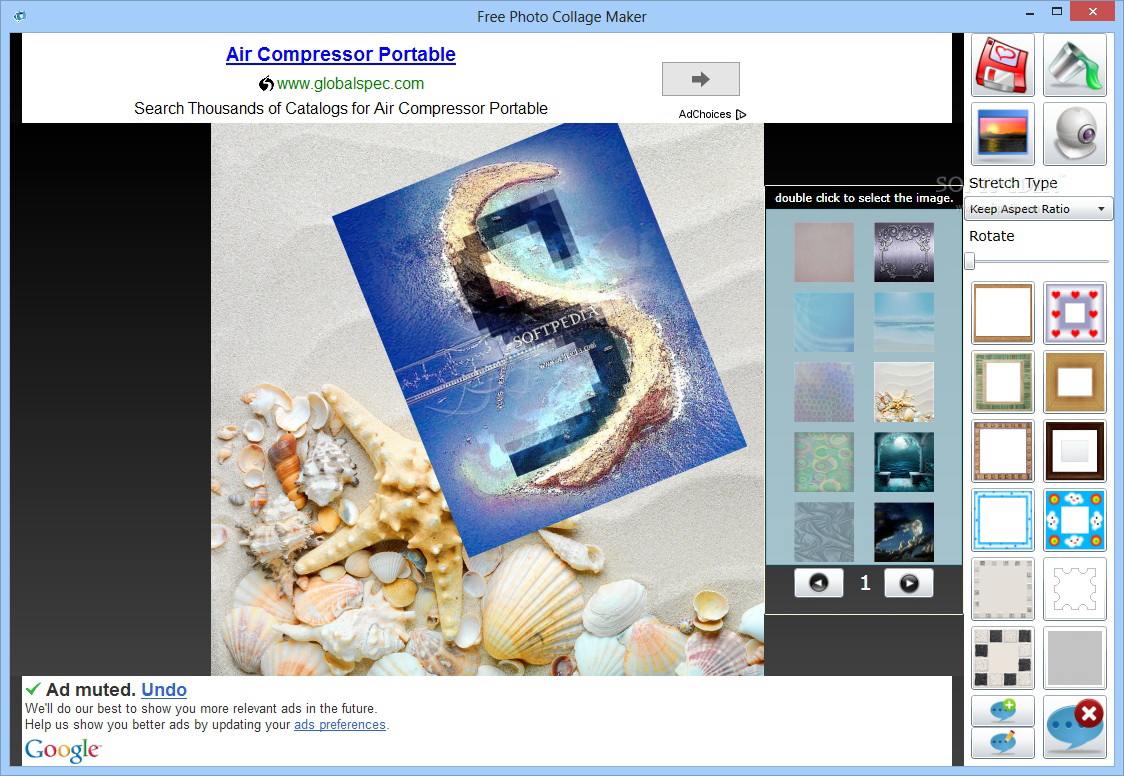Image resolution: width=1124 pixels, height=776 pixels.
Task: Open the sunset photo picture icon
Action: (x=1002, y=134)
